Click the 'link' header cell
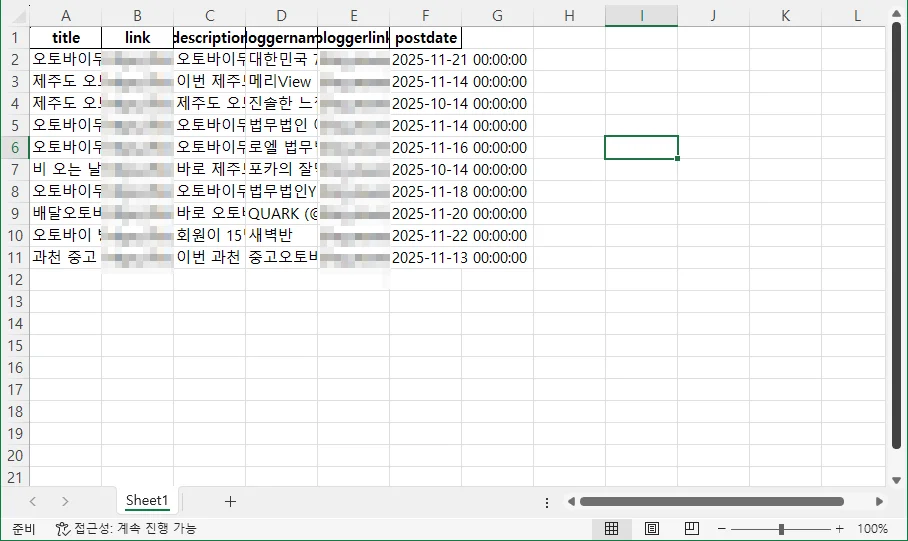Image resolution: width=908 pixels, height=541 pixels. click(x=137, y=38)
